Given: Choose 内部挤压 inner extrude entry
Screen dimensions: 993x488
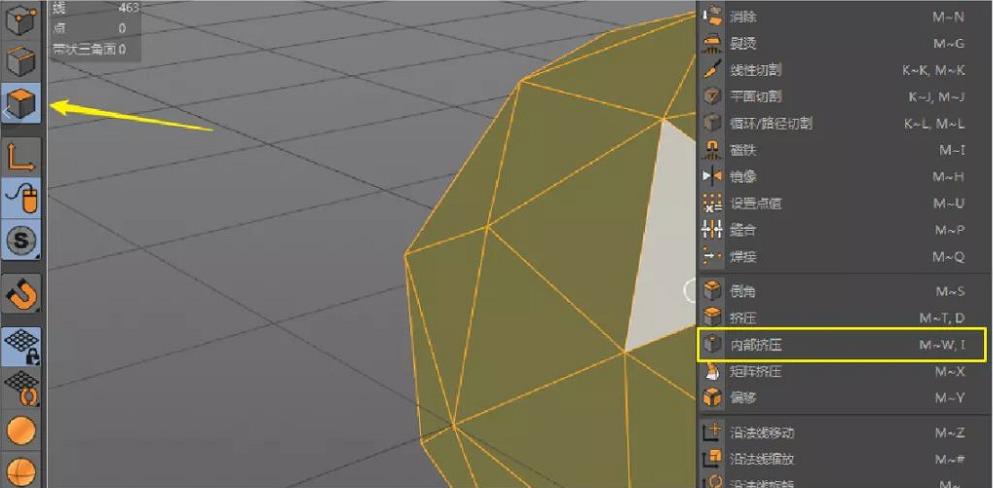Looking at the screenshot, I should click(842, 345).
